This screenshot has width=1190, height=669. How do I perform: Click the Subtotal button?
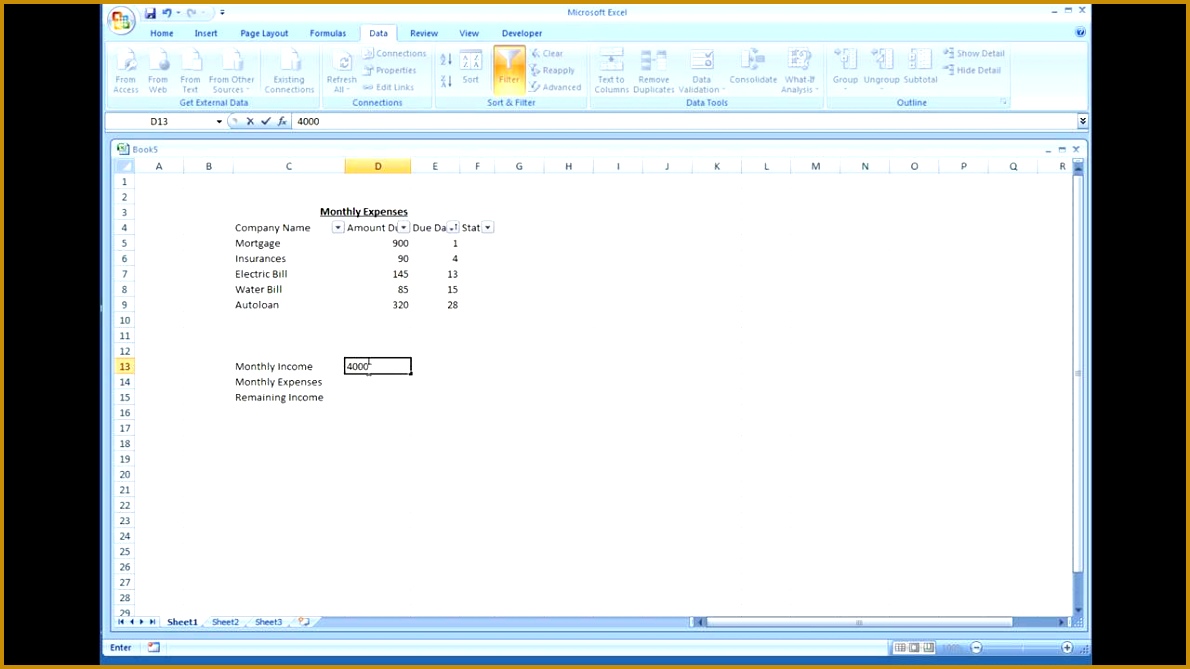(920, 67)
